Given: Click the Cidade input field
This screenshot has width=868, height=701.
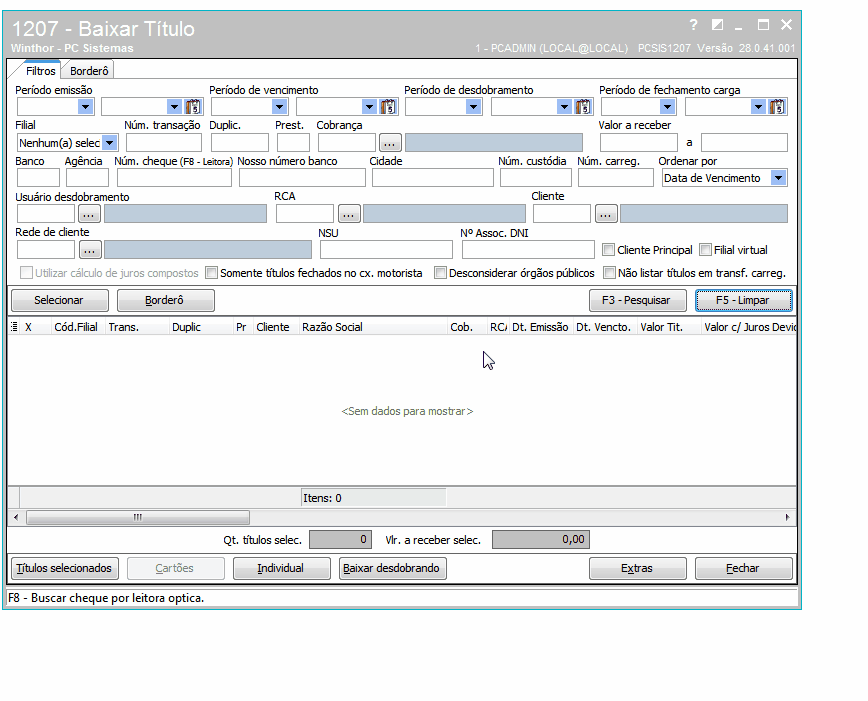Looking at the screenshot, I should pyautogui.click(x=432, y=178).
